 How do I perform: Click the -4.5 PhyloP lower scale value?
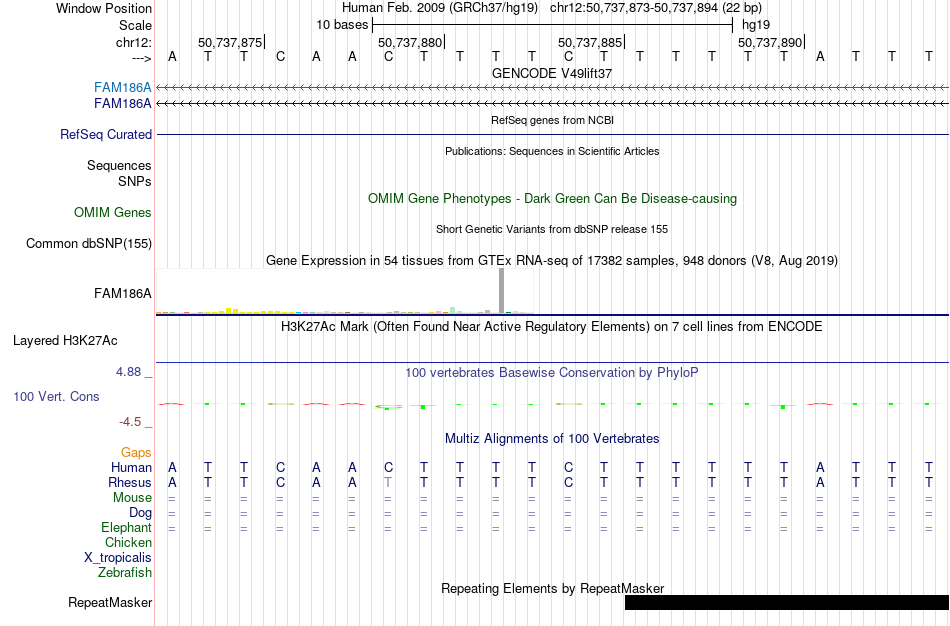pos(130,422)
